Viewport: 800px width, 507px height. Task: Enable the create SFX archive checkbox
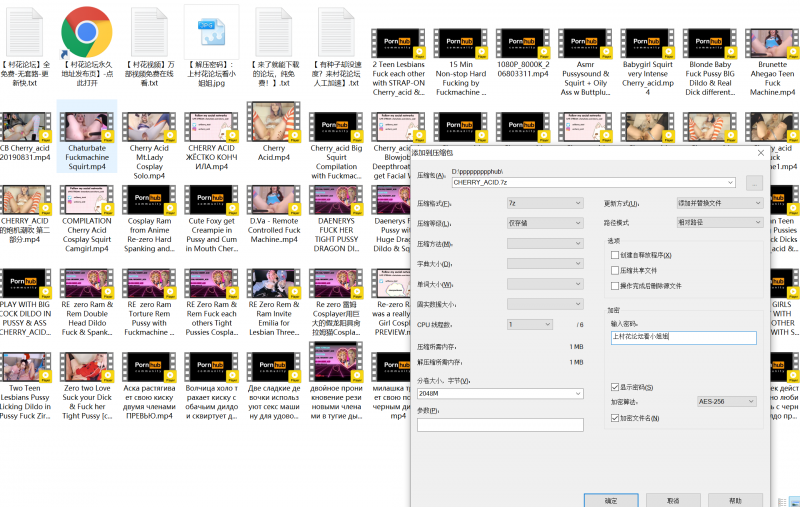coord(614,255)
